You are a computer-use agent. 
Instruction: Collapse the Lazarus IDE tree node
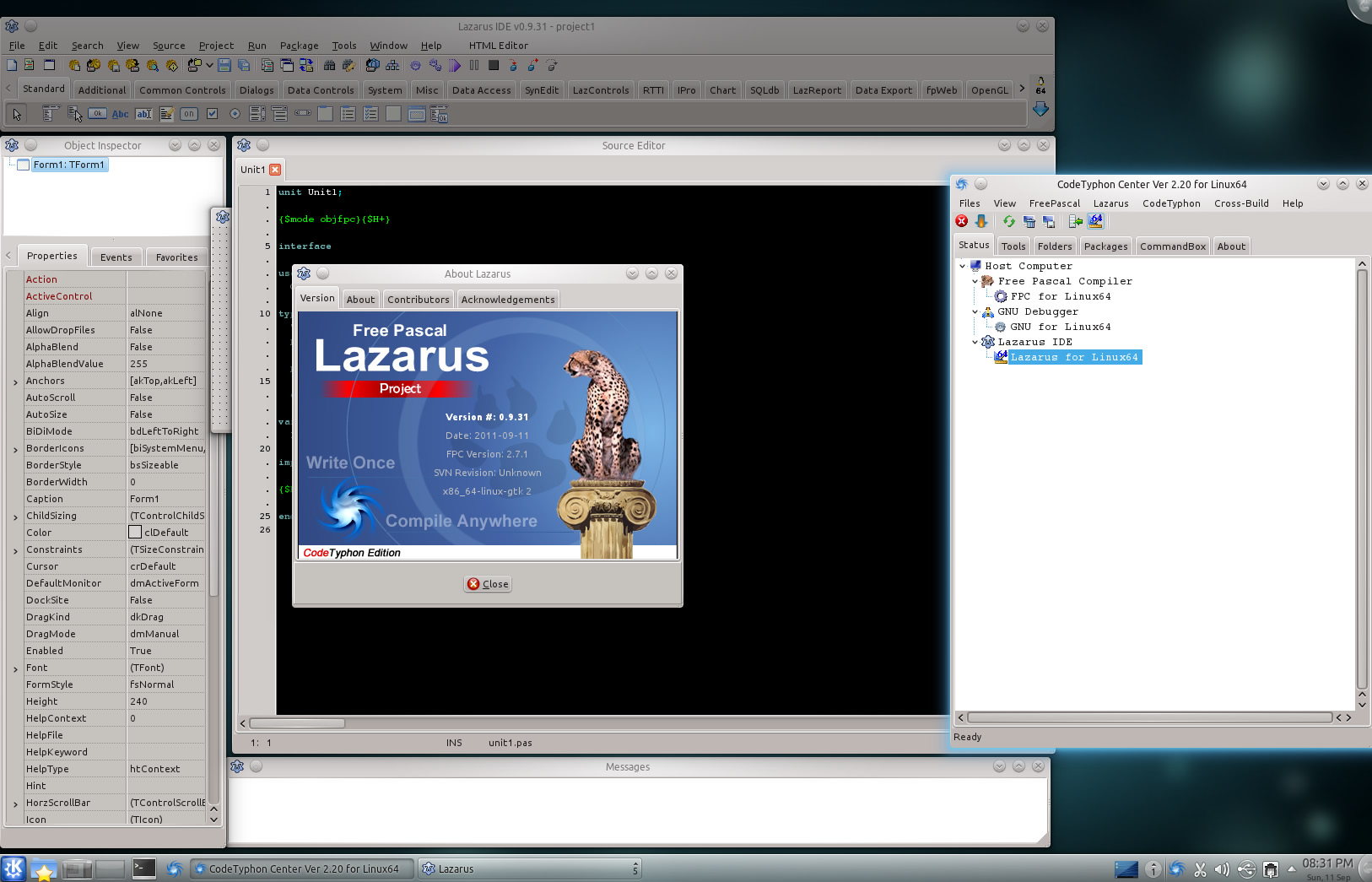tap(975, 342)
